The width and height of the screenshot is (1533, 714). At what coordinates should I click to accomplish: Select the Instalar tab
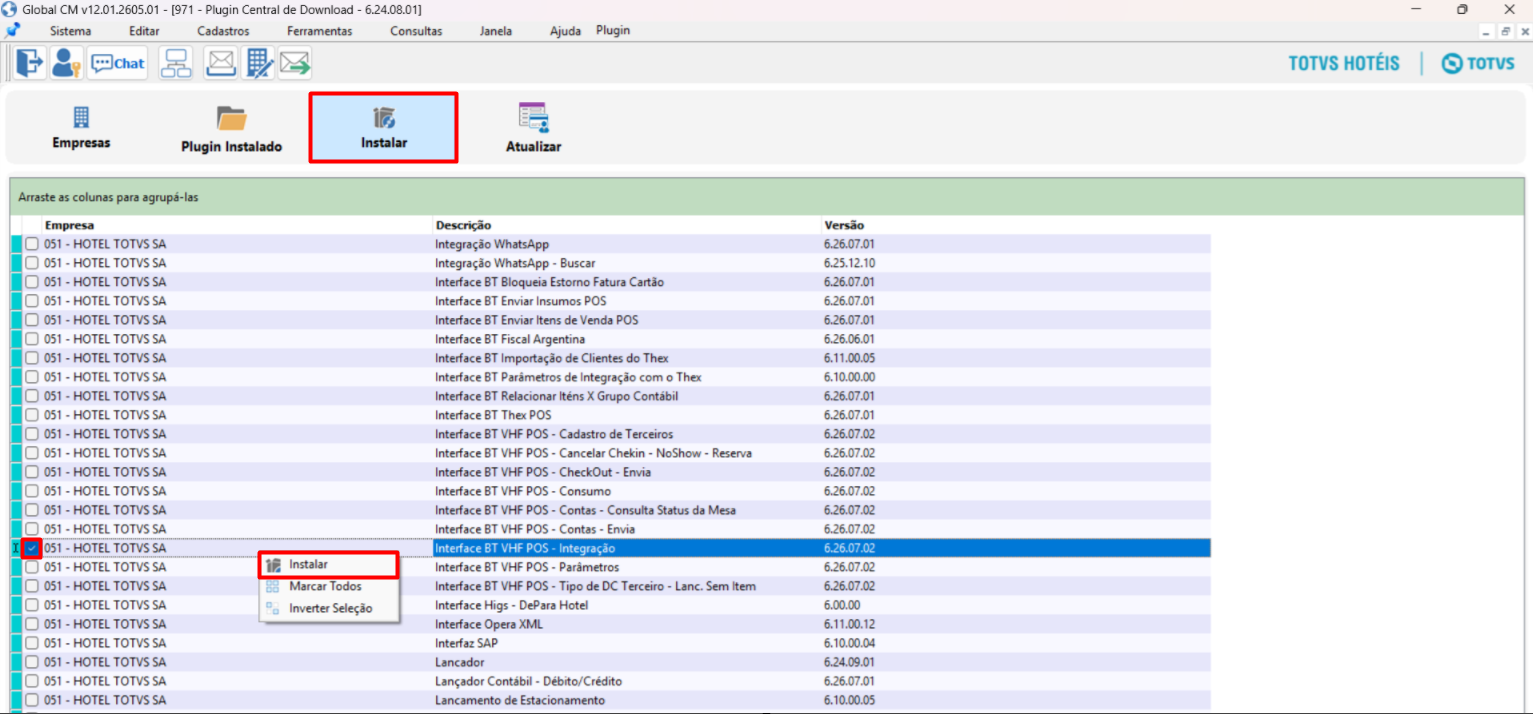coord(384,128)
